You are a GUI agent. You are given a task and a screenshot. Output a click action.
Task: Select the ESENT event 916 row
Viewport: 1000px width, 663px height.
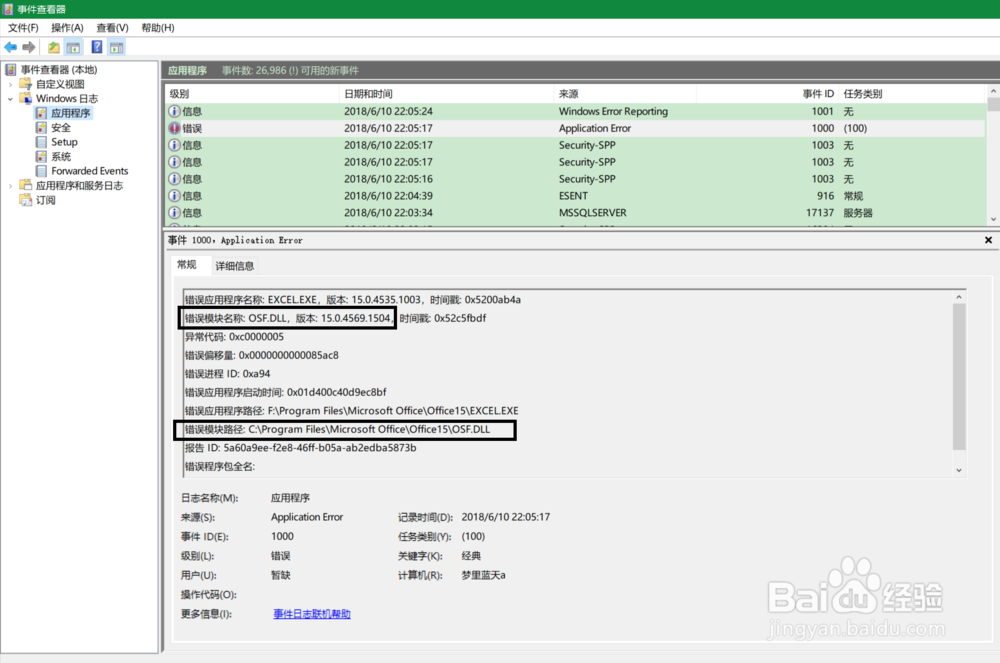pyautogui.click(x=575, y=196)
